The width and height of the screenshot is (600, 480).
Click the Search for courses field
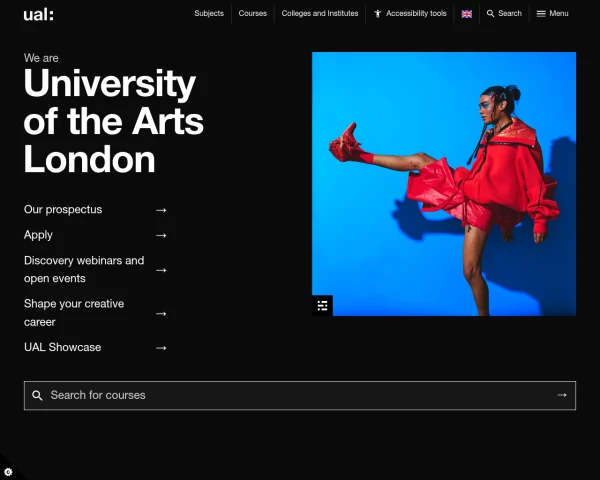300,395
